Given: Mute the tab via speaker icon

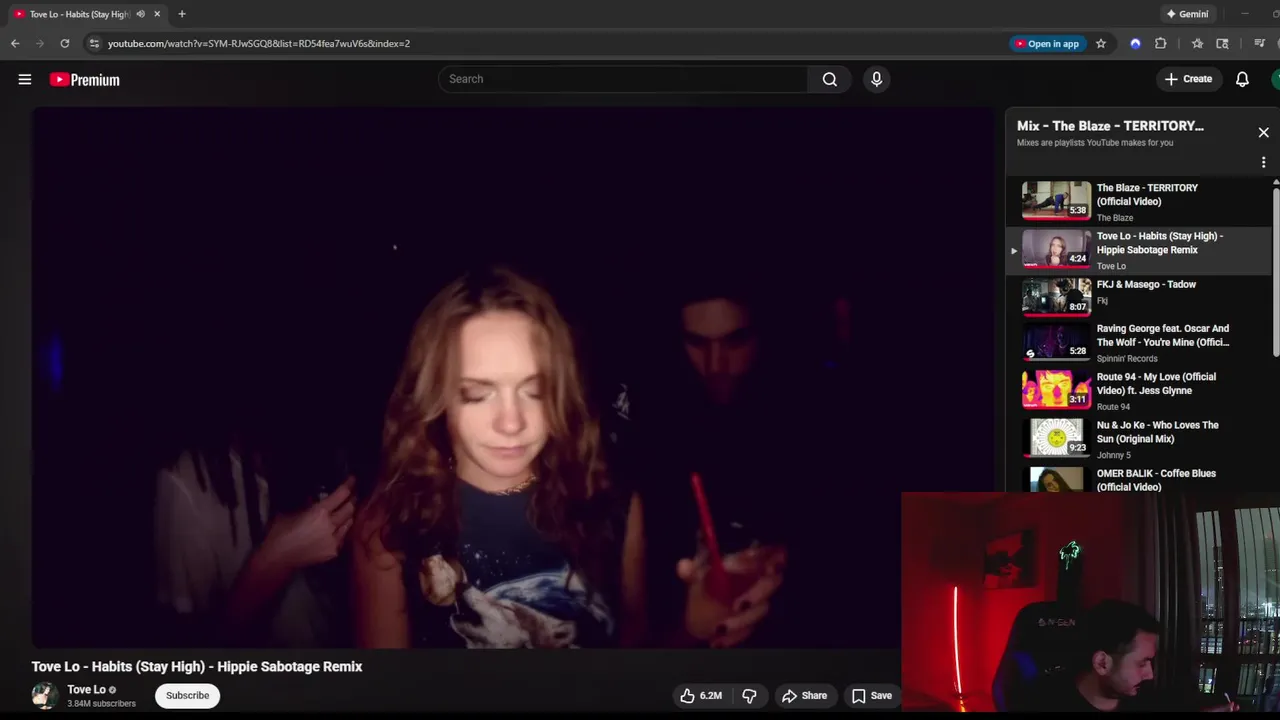Looking at the screenshot, I should click(x=141, y=14).
